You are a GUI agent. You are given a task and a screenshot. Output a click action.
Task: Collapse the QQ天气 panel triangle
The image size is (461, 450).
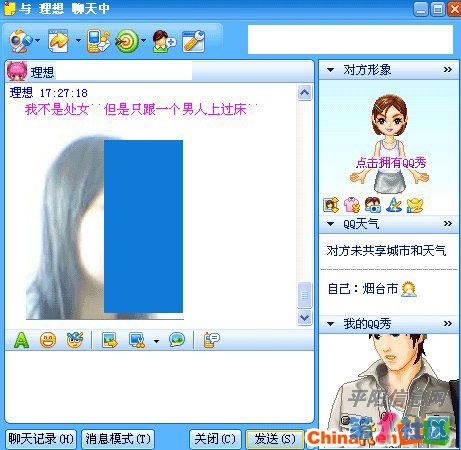pos(330,224)
